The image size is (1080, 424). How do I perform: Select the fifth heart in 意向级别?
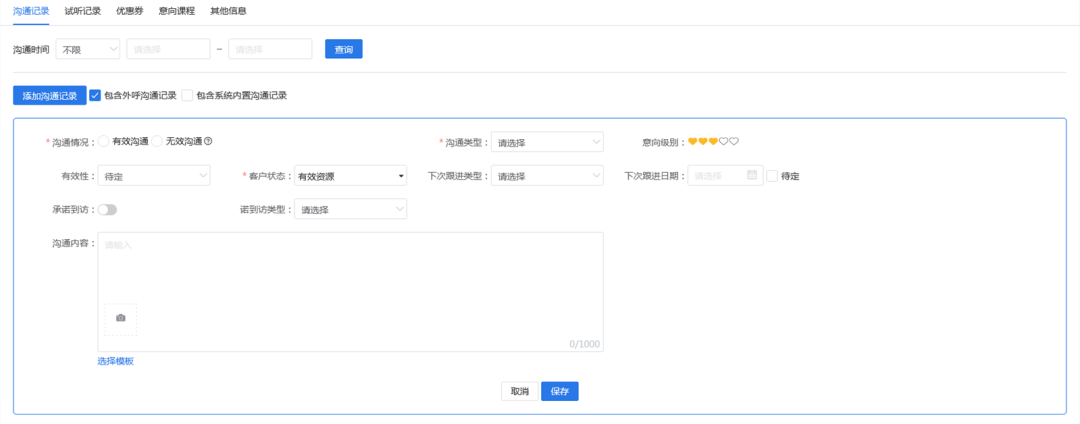[734, 142]
